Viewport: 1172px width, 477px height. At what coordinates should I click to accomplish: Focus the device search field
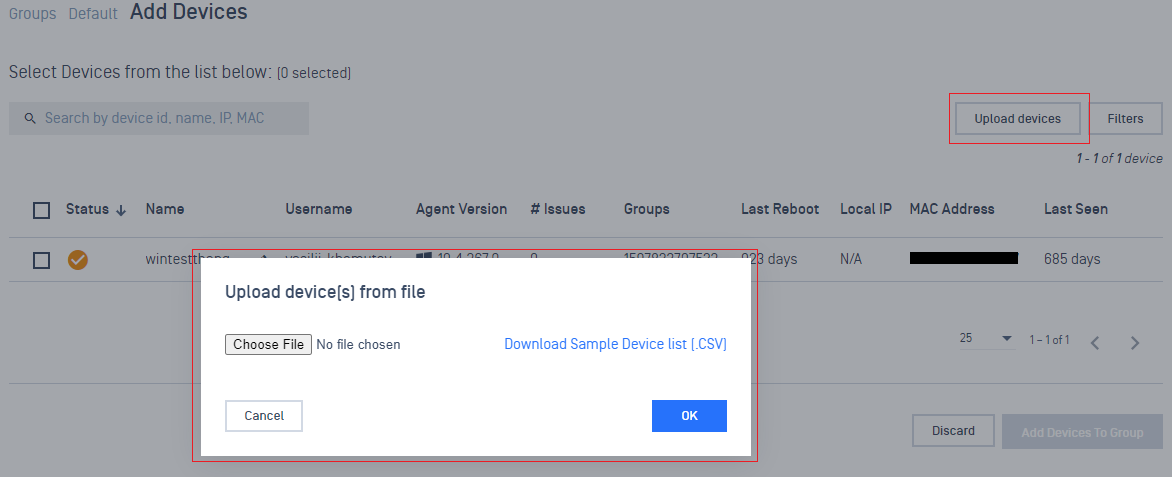(158, 118)
